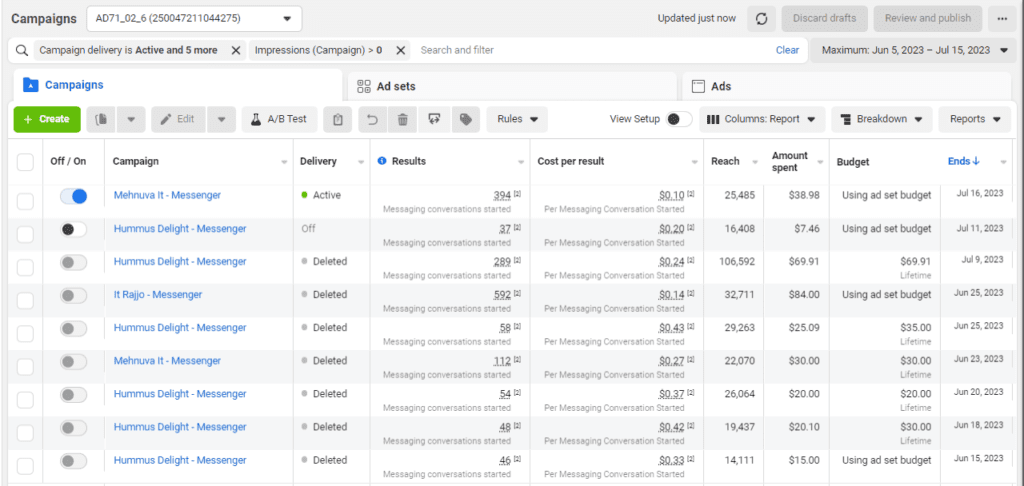Switch to the Campaigns tab
The width and height of the screenshot is (1024, 486).
coord(178,86)
